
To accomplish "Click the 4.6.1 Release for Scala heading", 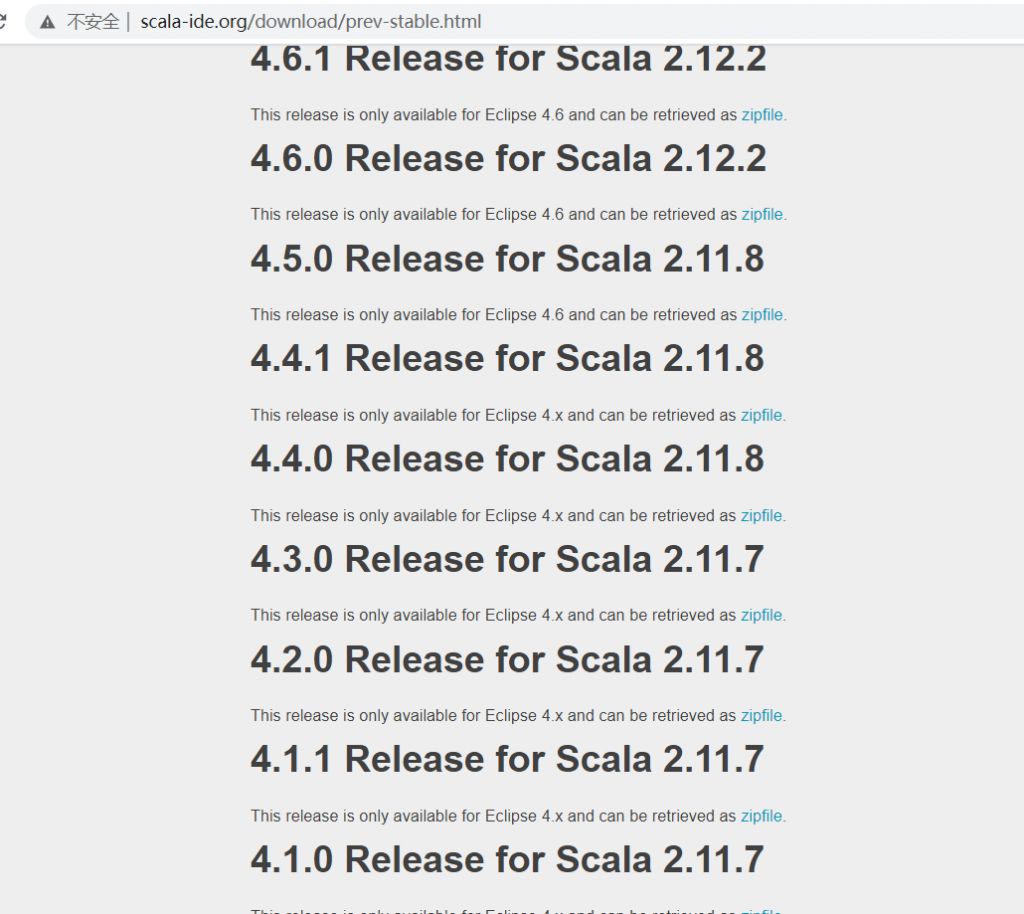I will pyautogui.click(x=508, y=59).
